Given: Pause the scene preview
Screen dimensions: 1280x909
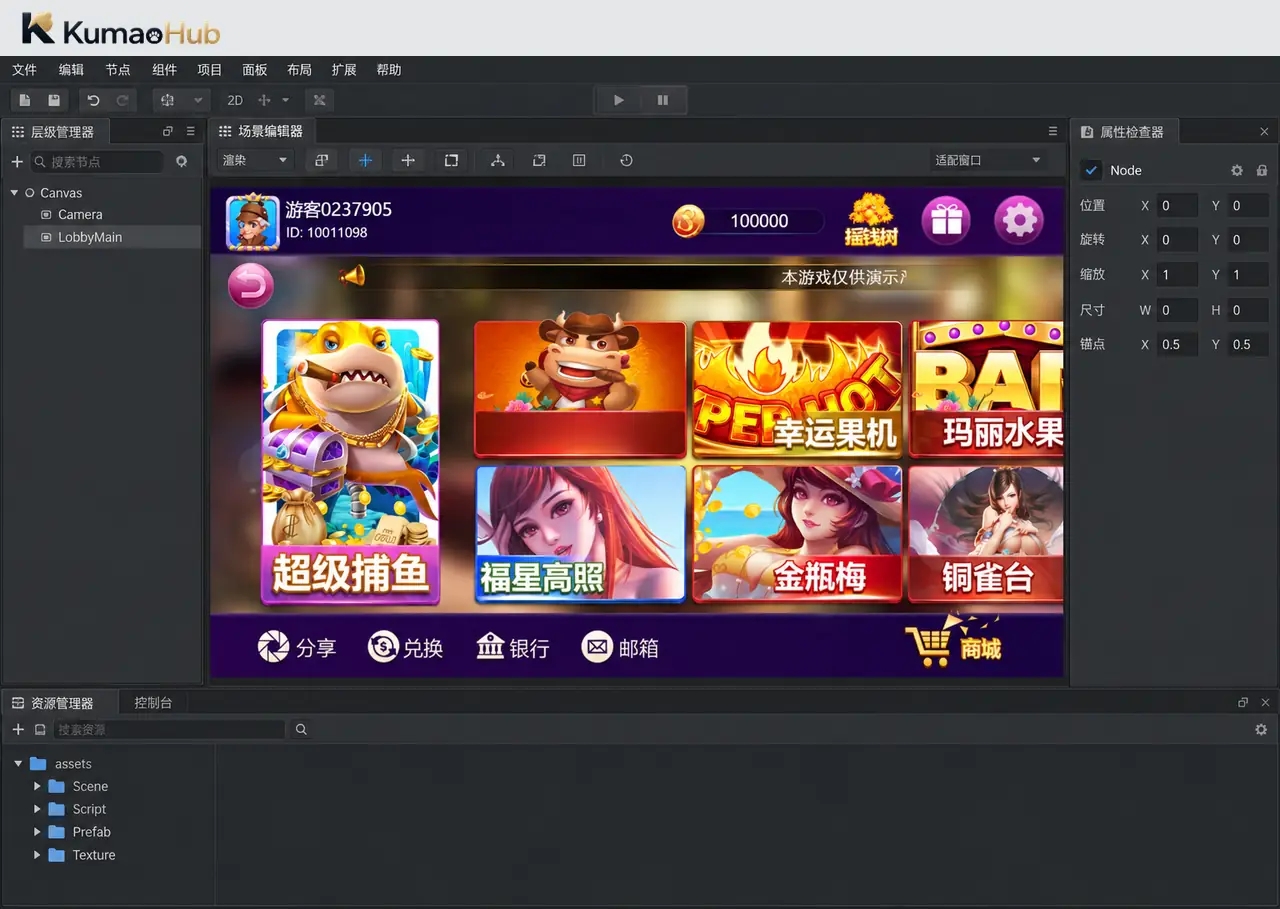Looking at the screenshot, I should [662, 100].
